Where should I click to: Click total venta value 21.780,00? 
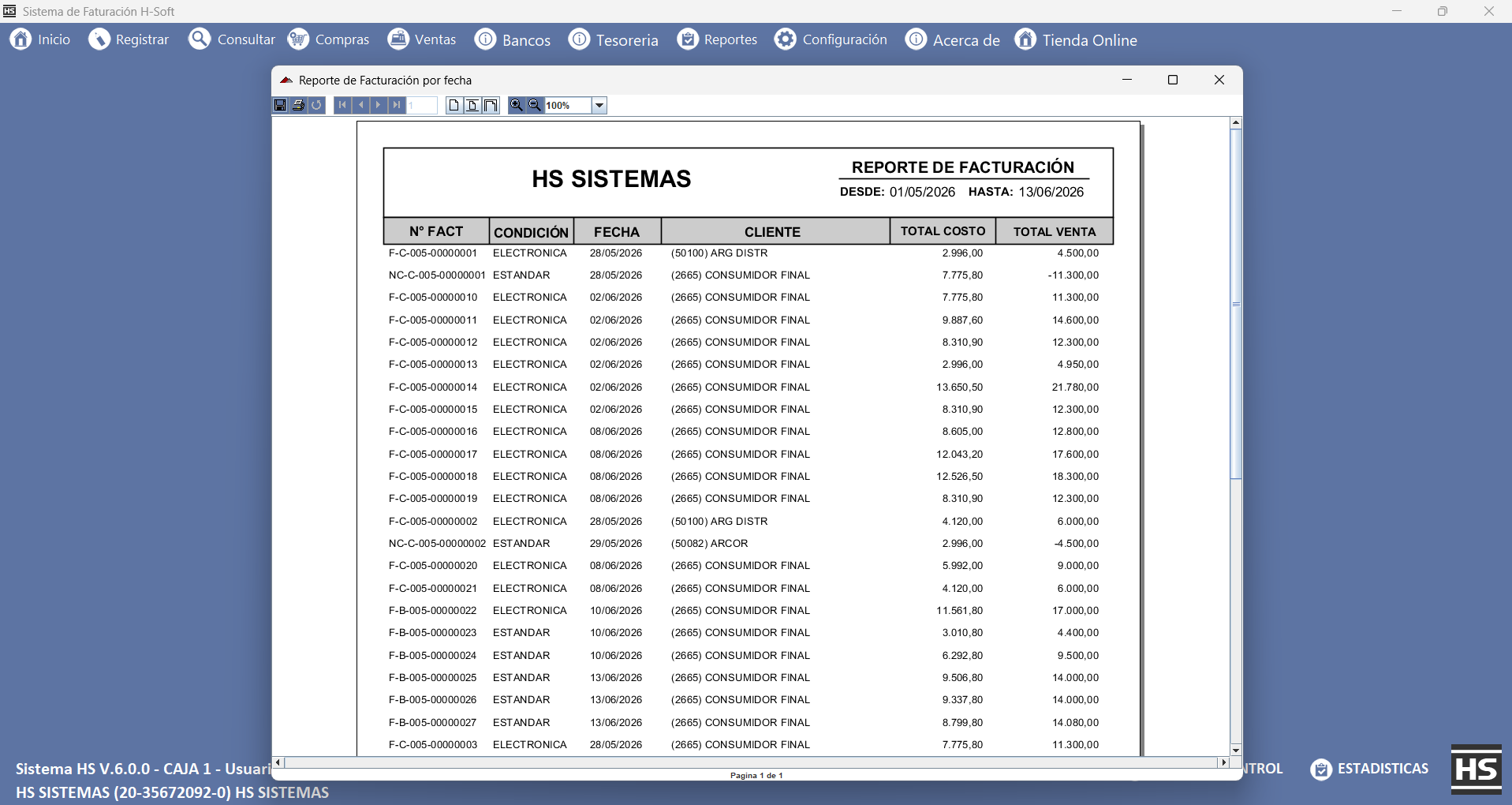pyautogui.click(x=1075, y=388)
